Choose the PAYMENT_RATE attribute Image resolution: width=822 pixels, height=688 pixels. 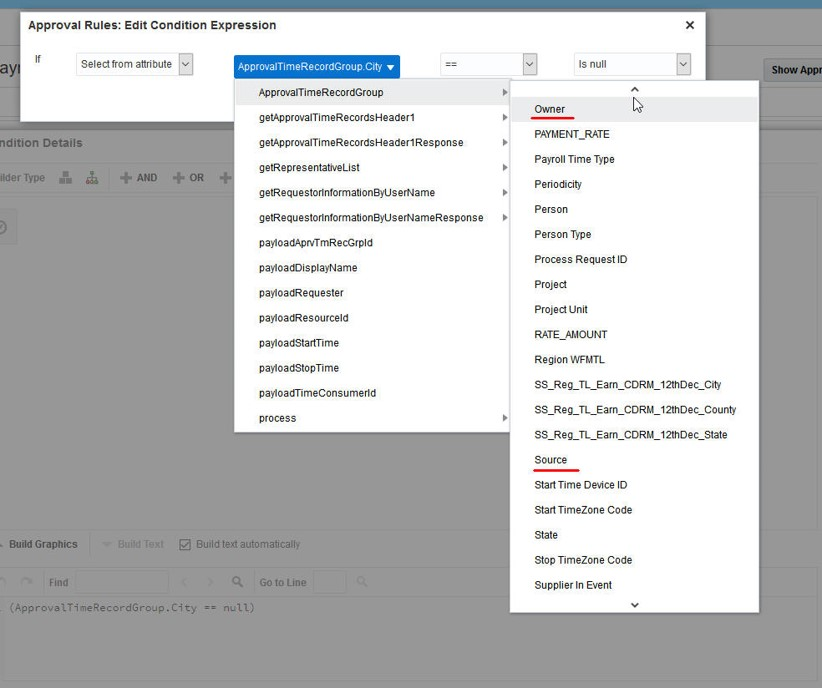pyautogui.click(x=634, y=134)
